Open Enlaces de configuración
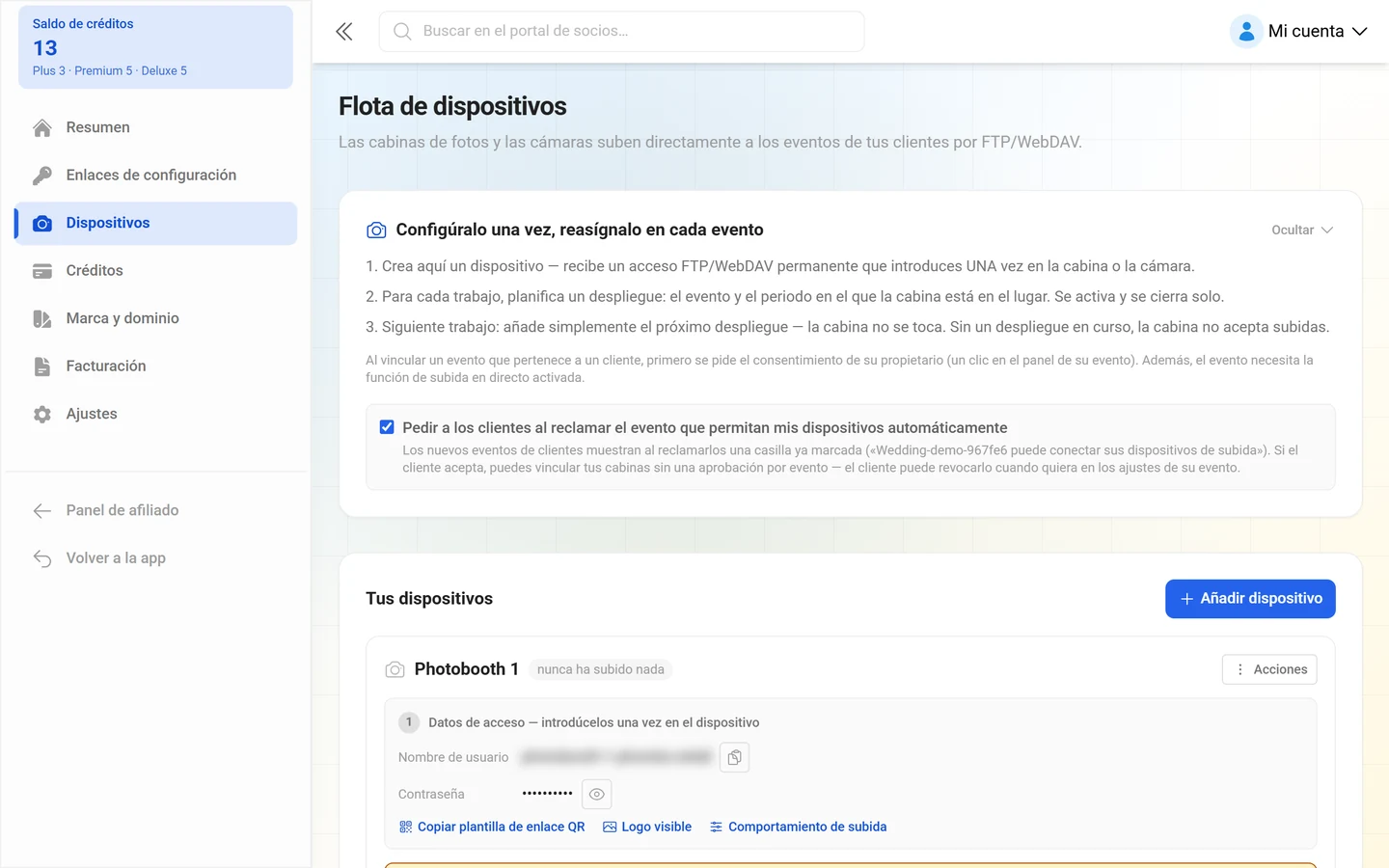Viewport: 1389px width, 868px height. click(x=155, y=176)
